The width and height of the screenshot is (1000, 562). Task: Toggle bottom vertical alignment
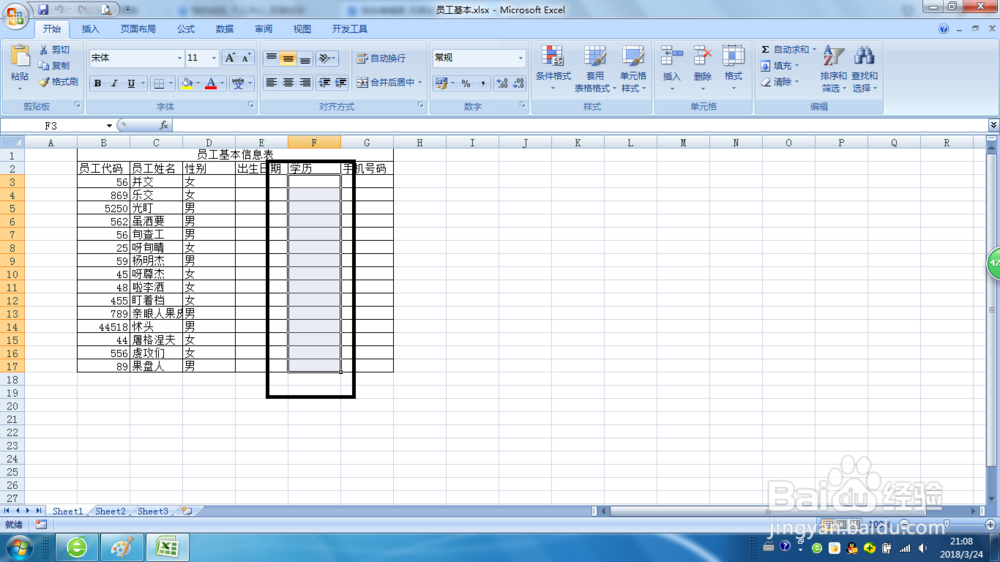pyautogui.click(x=305, y=58)
